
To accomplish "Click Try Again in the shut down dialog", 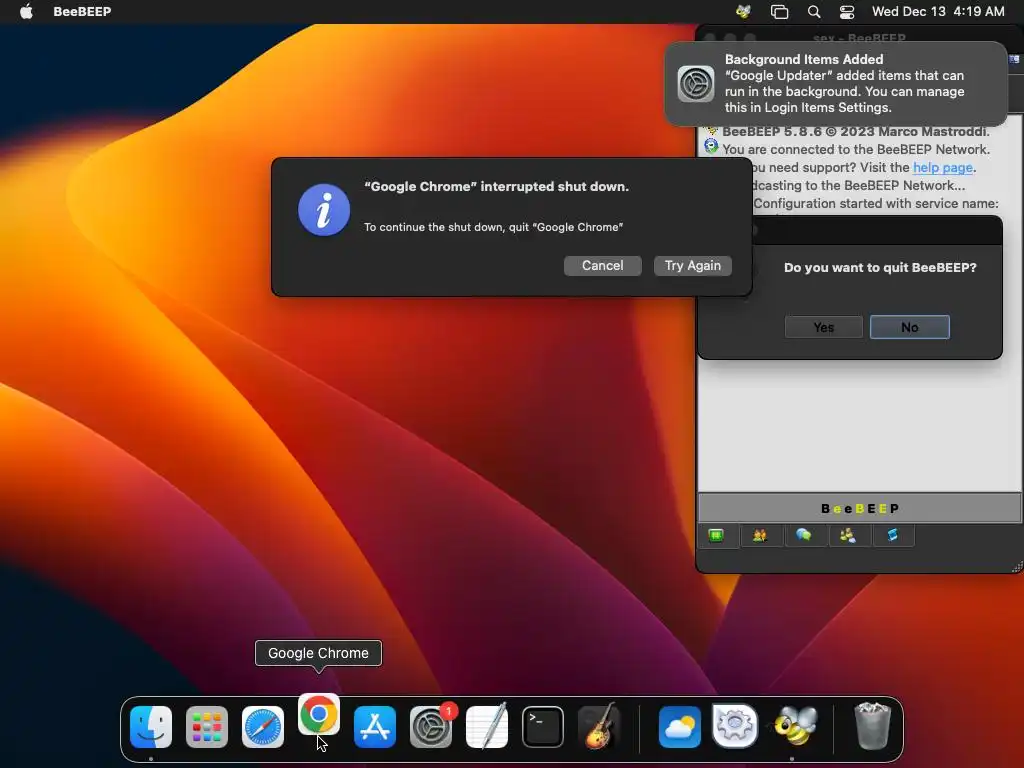I will click(x=693, y=266).
